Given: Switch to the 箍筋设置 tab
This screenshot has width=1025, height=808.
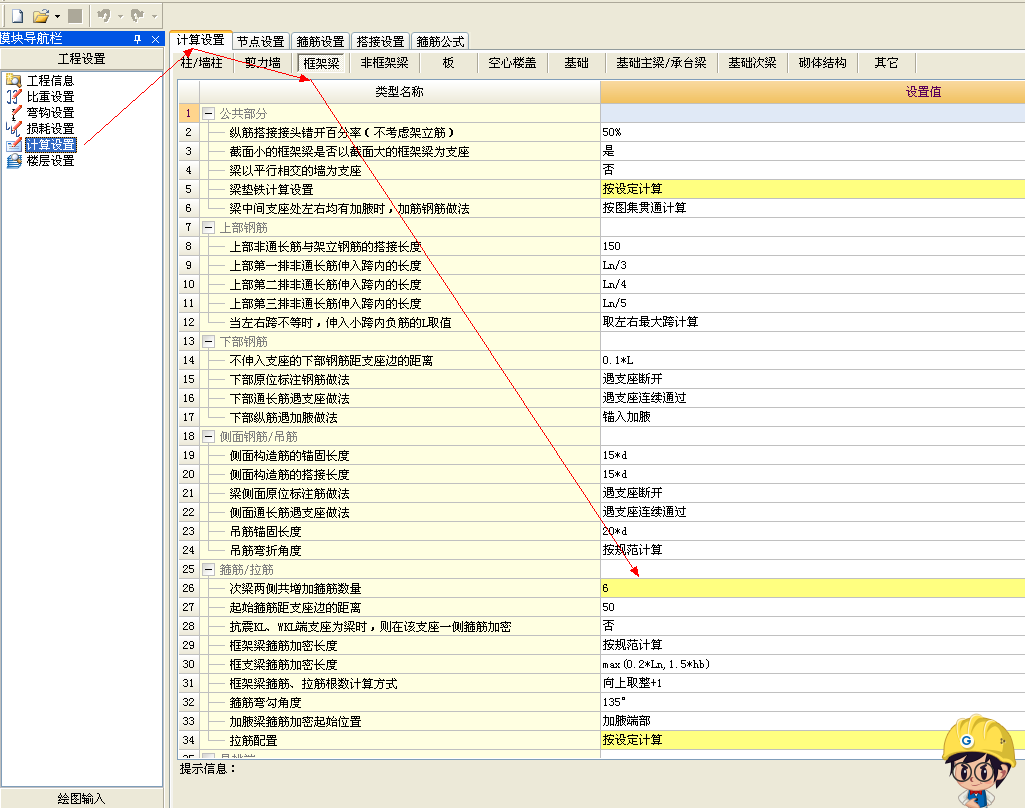Looking at the screenshot, I should click(x=320, y=41).
